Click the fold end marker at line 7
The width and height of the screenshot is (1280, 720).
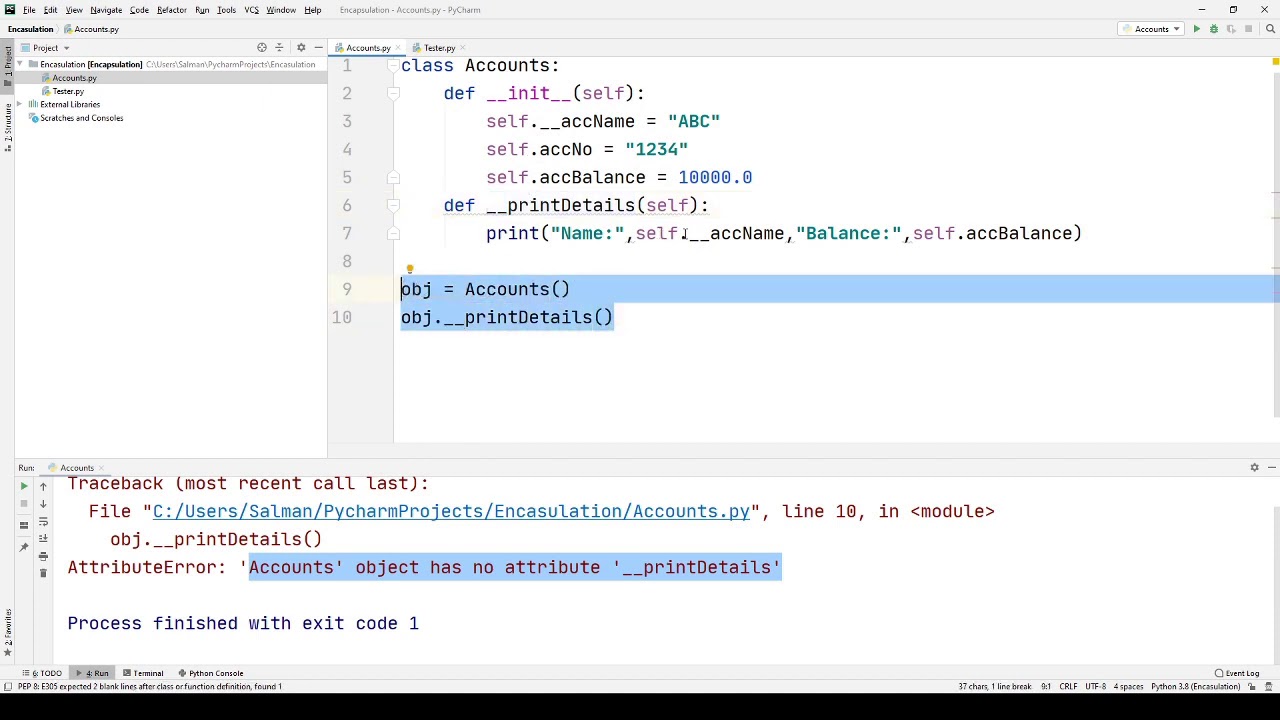point(393,233)
